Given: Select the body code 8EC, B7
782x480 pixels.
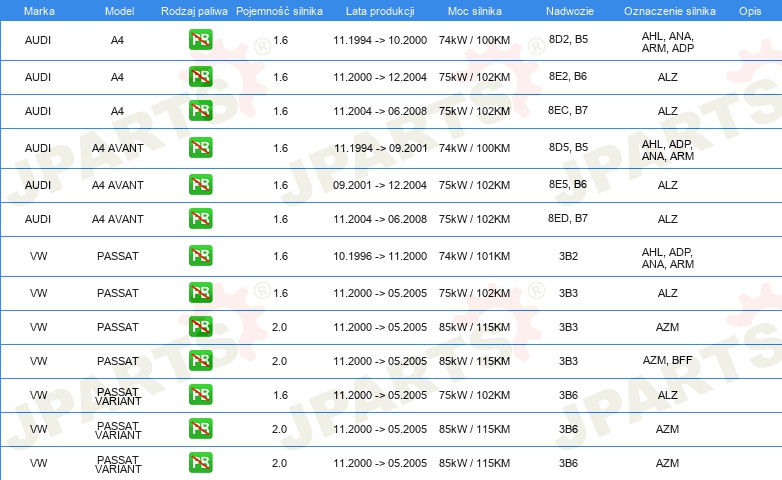Looking at the screenshot, I should 568,110.
